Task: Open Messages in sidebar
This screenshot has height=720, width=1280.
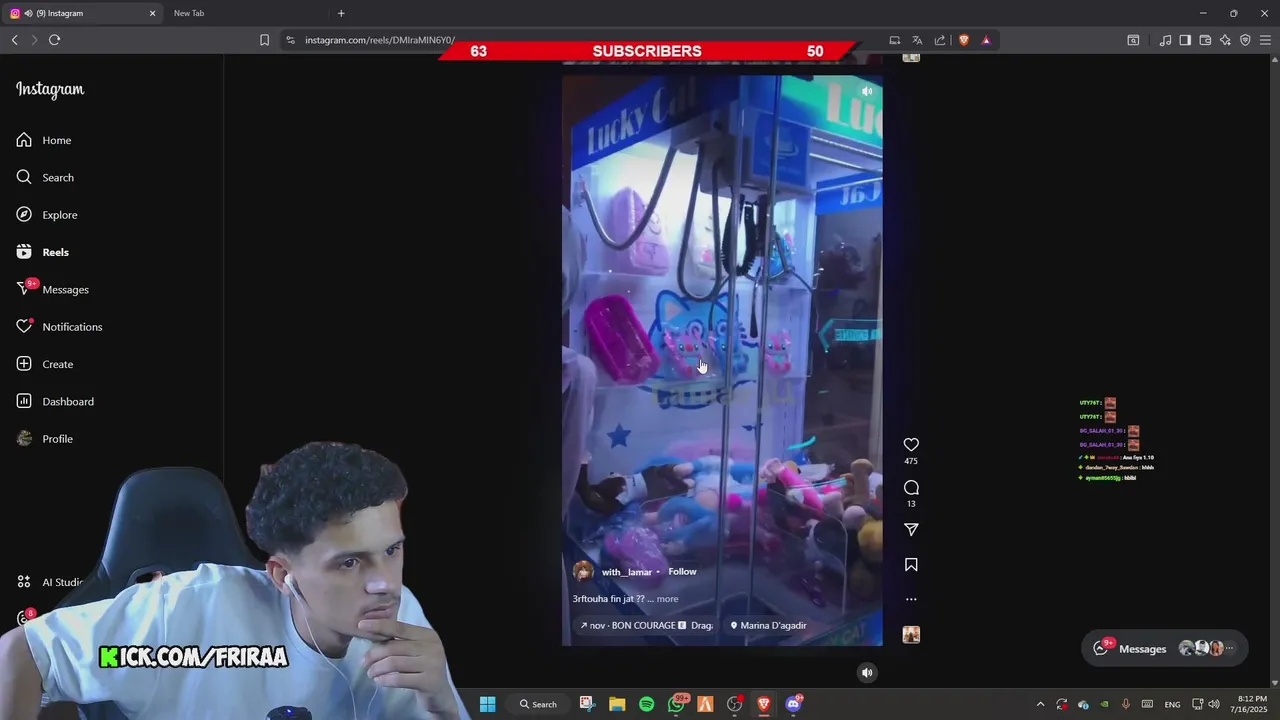Action: pyautogui.click(x=53, y=289)
